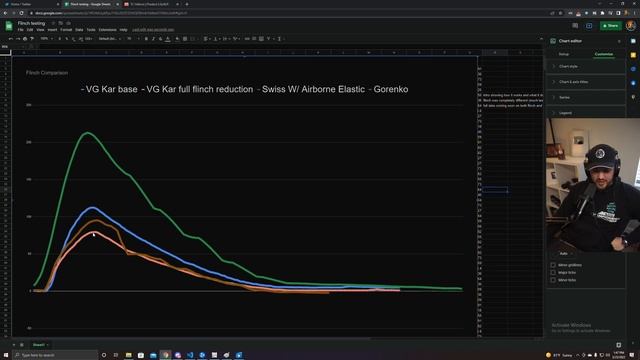
Task: Click the Insert chart icon
Action: pos(261,39)
